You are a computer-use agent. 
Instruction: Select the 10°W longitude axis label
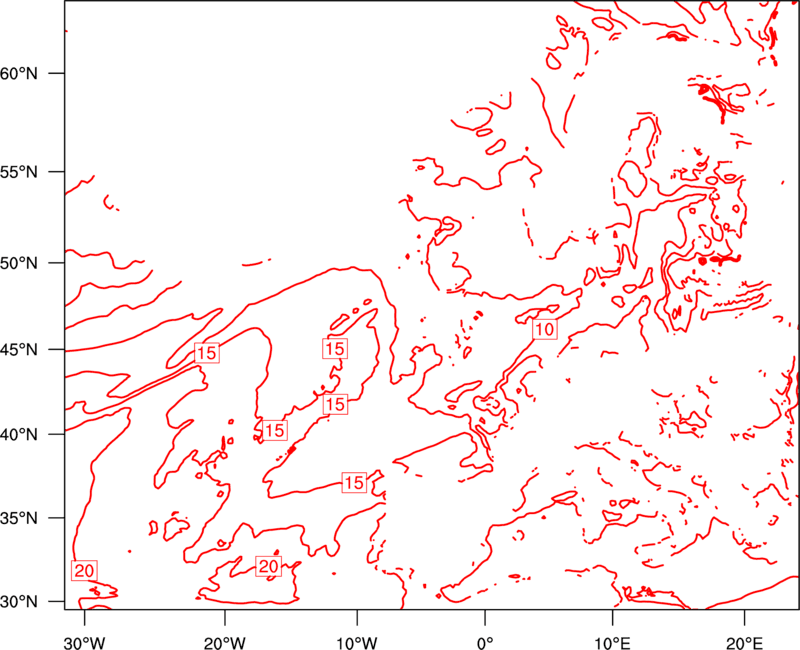tap(357, 643)
